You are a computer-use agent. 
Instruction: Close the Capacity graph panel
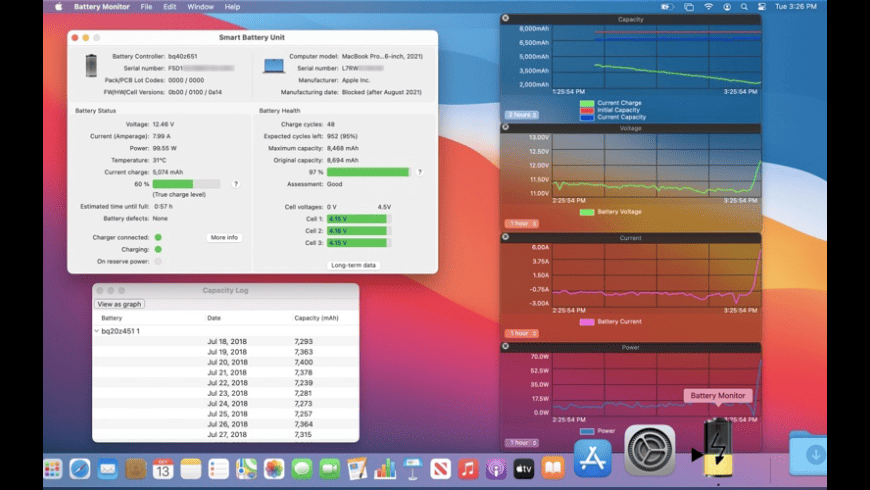click(505, 18)
